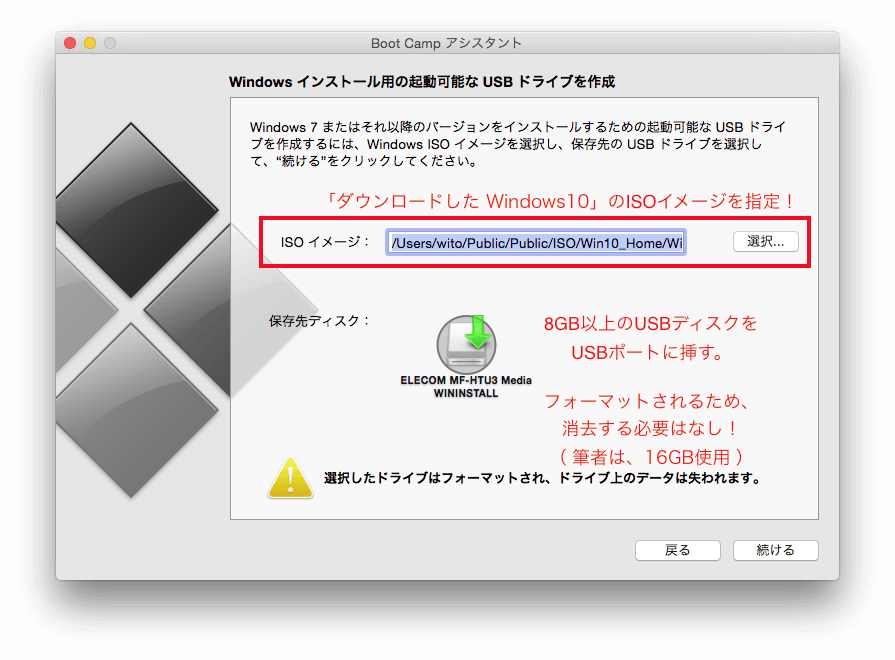Click the 保存先ディスク label

tap(319, 321)
